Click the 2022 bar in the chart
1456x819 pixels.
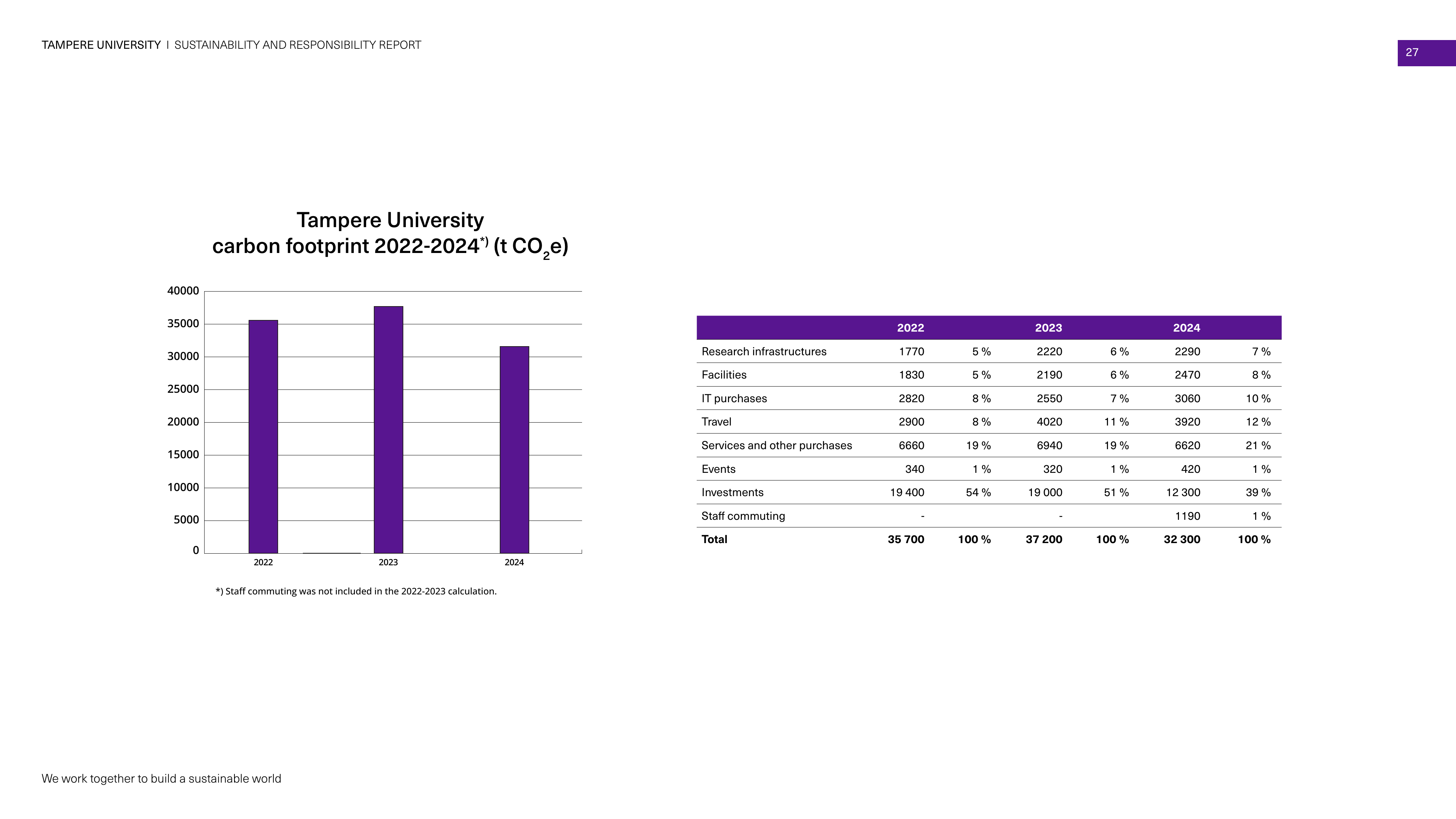264,436
